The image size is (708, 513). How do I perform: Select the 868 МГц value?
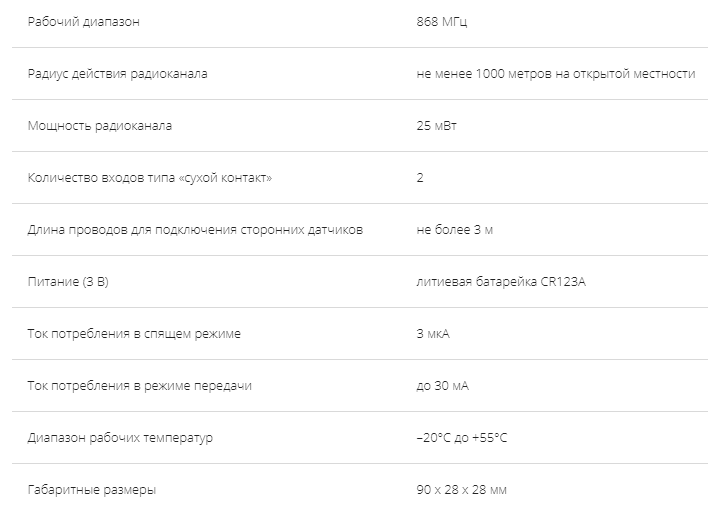[x=442, y=22]
